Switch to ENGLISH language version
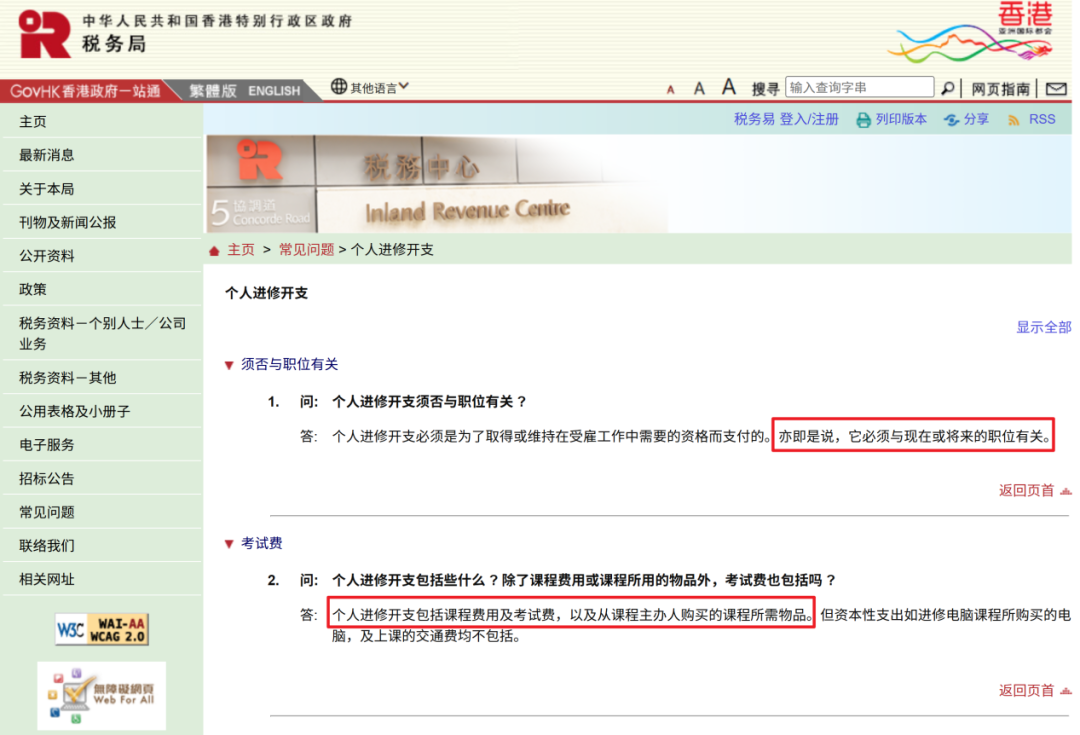The height and width of the screenshot is (735, 1080). point(274,91)
